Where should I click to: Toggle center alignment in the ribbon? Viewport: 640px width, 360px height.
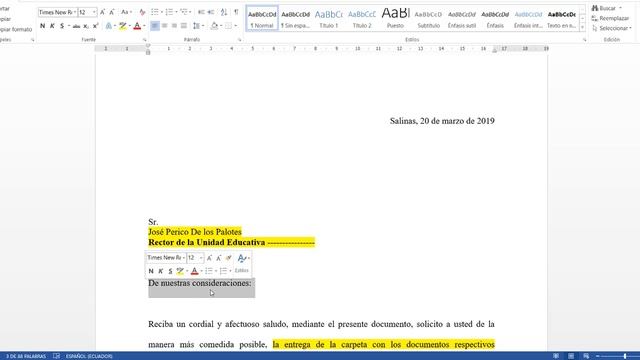[164, 26]
